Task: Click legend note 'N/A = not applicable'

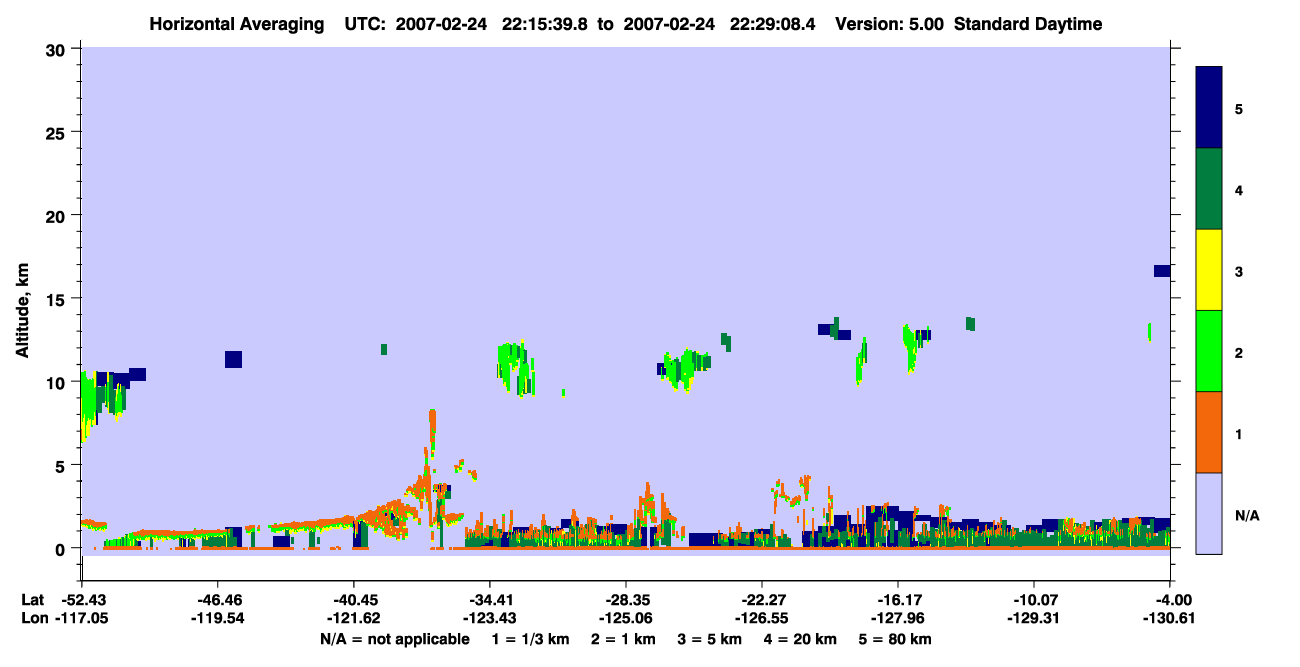Action: pos(394,639)
